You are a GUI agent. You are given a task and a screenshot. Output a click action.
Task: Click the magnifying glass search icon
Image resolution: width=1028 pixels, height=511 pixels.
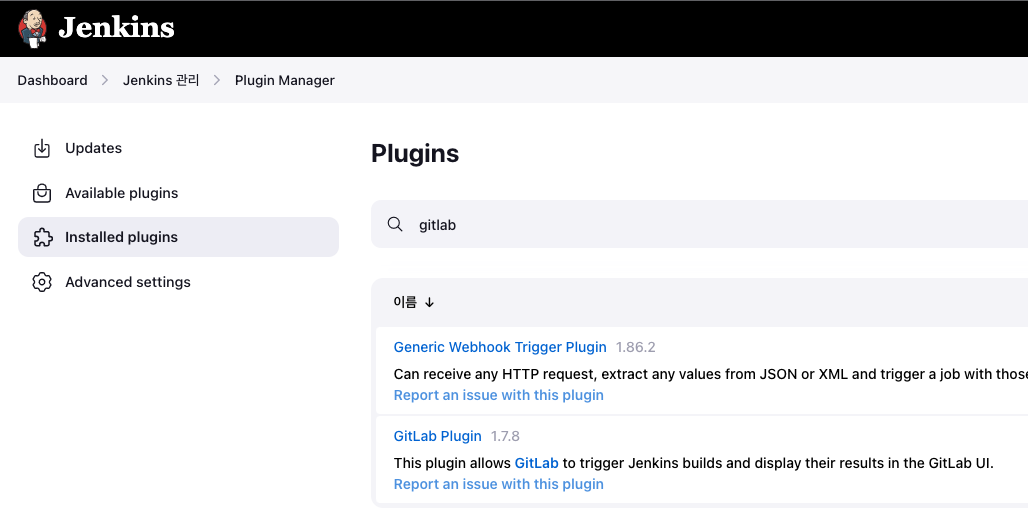[395, 225]
